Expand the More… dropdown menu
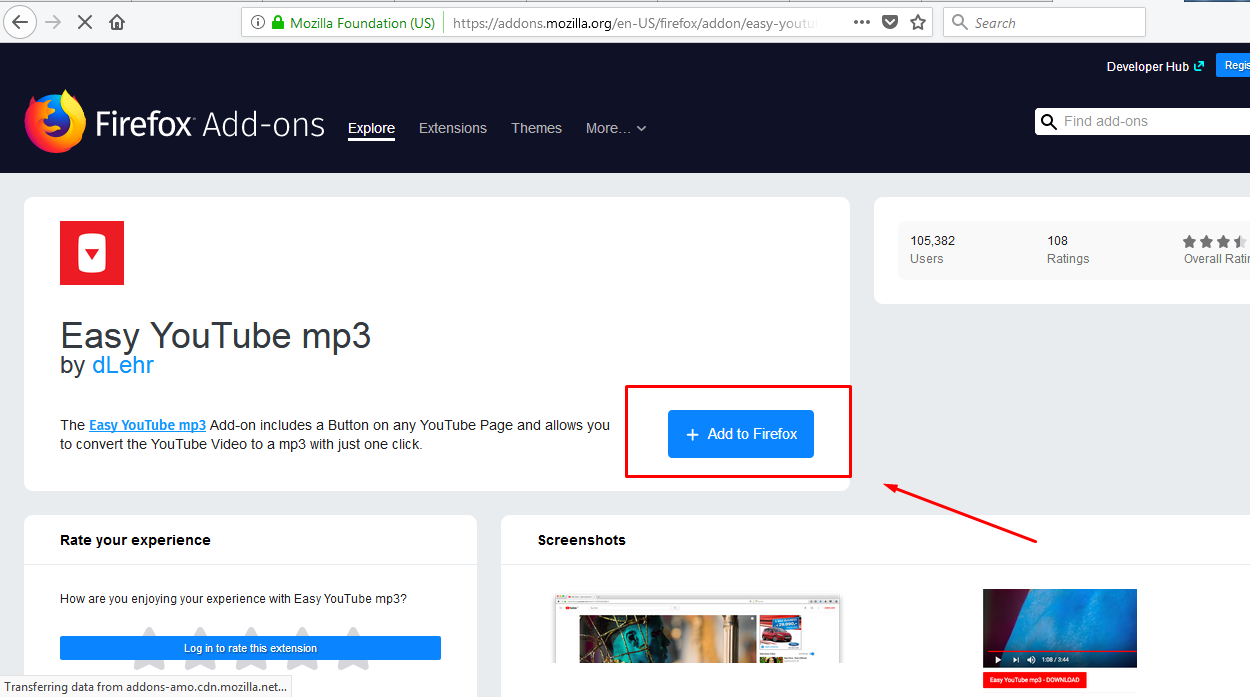This screenshot has width=1250, height=697. click(x=616, y=128)
